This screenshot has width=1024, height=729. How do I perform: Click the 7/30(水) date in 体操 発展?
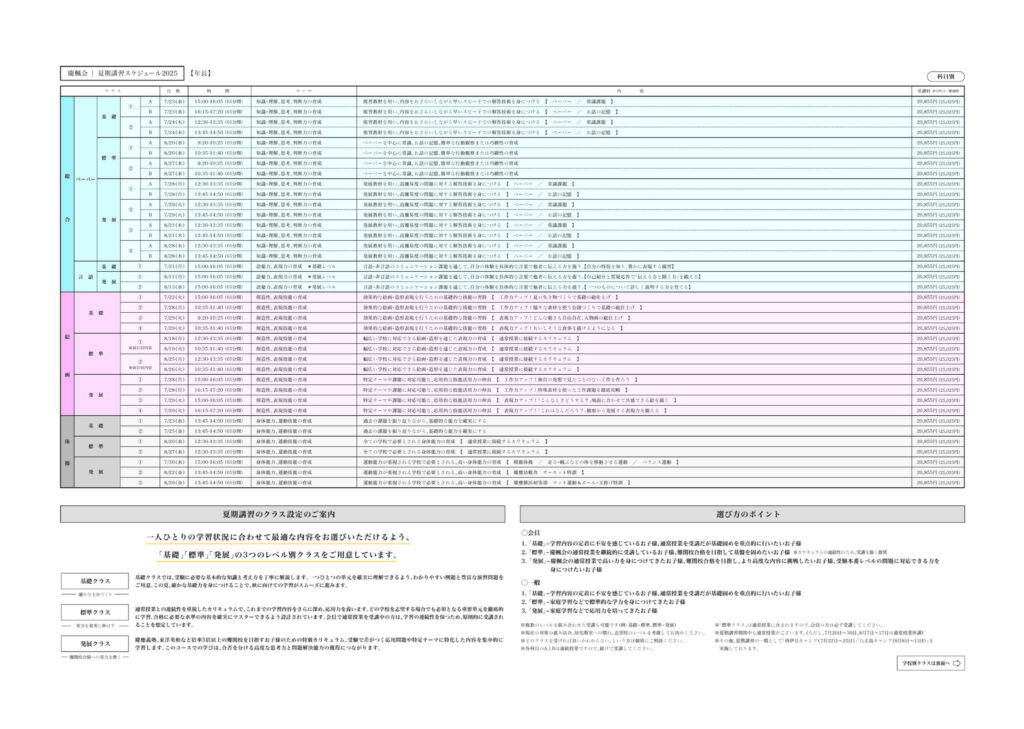coord(174,462)
